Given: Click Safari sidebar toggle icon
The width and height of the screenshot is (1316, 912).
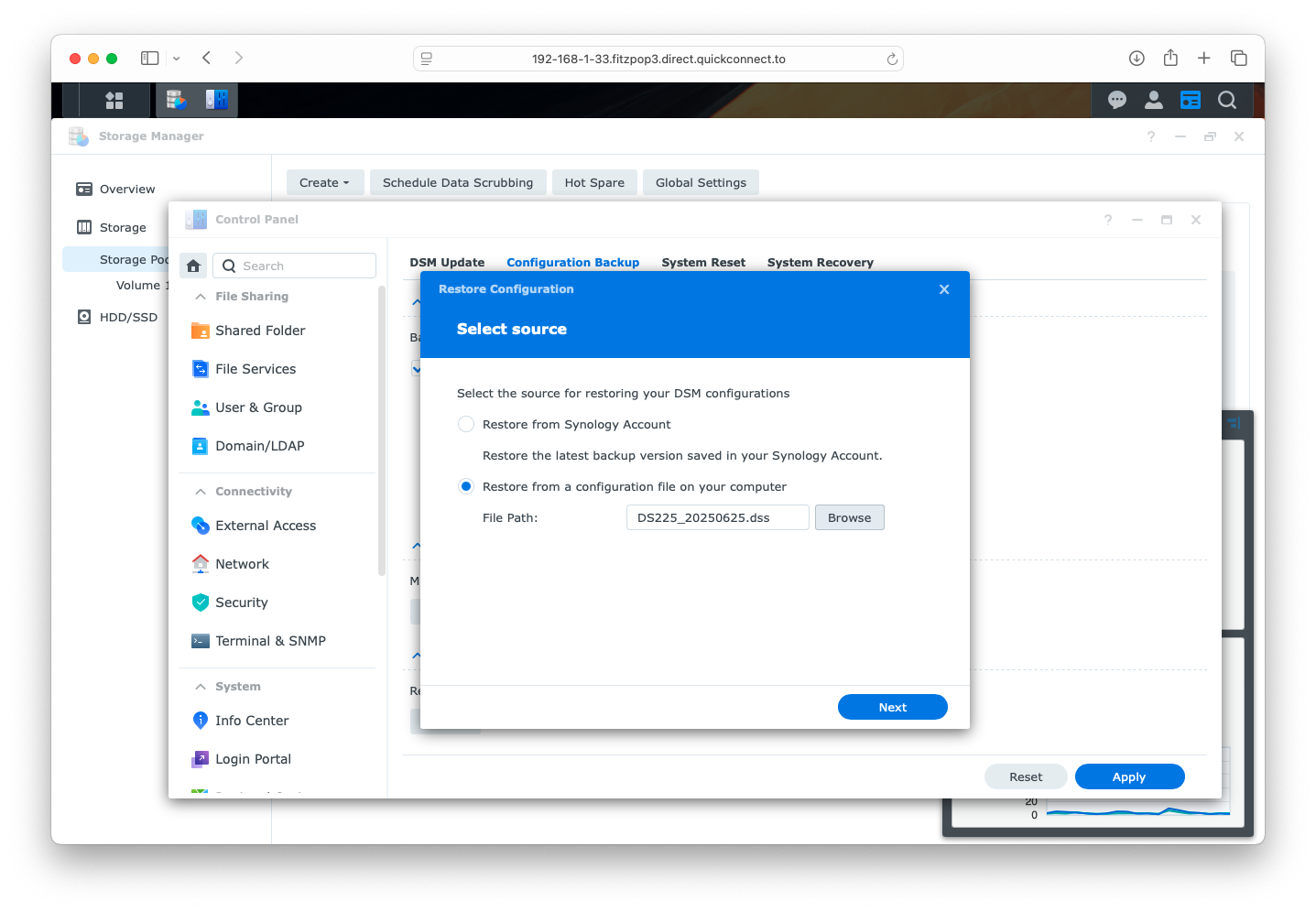Looking at the screenshot, I should [150, 58].
